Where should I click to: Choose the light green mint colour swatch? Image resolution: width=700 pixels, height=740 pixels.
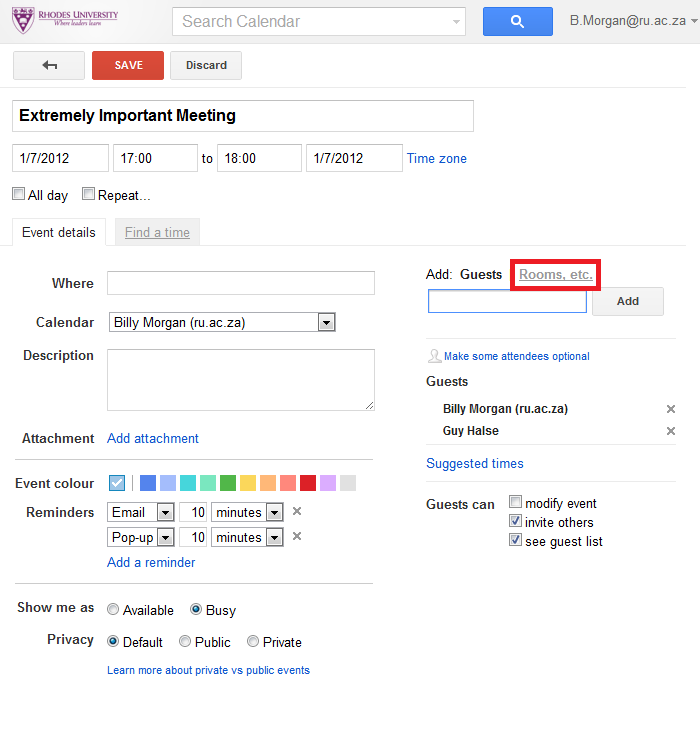click(208, 483)
